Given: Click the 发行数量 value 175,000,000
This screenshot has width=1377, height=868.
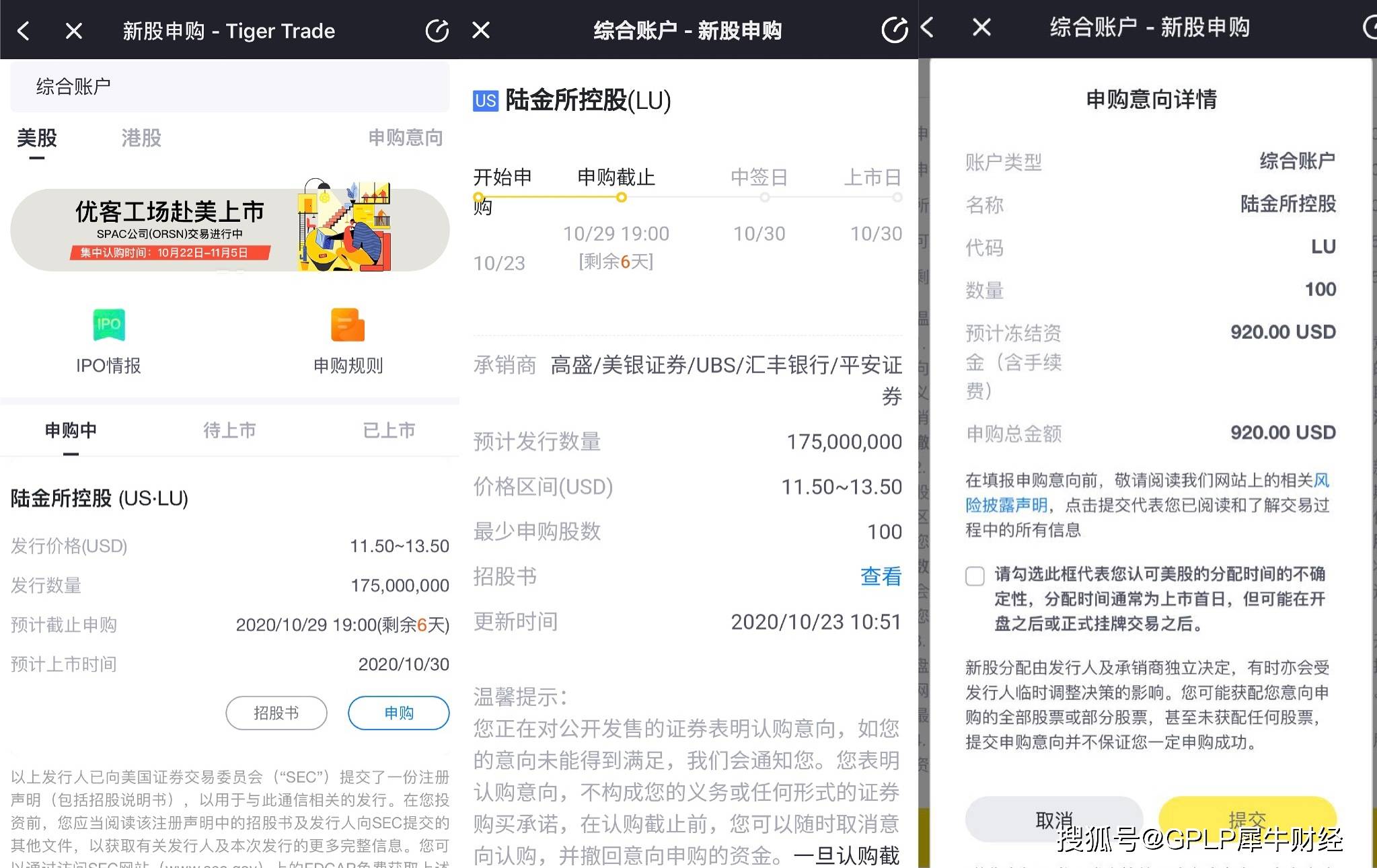Looking at the screenshot, I should [400, 586].
